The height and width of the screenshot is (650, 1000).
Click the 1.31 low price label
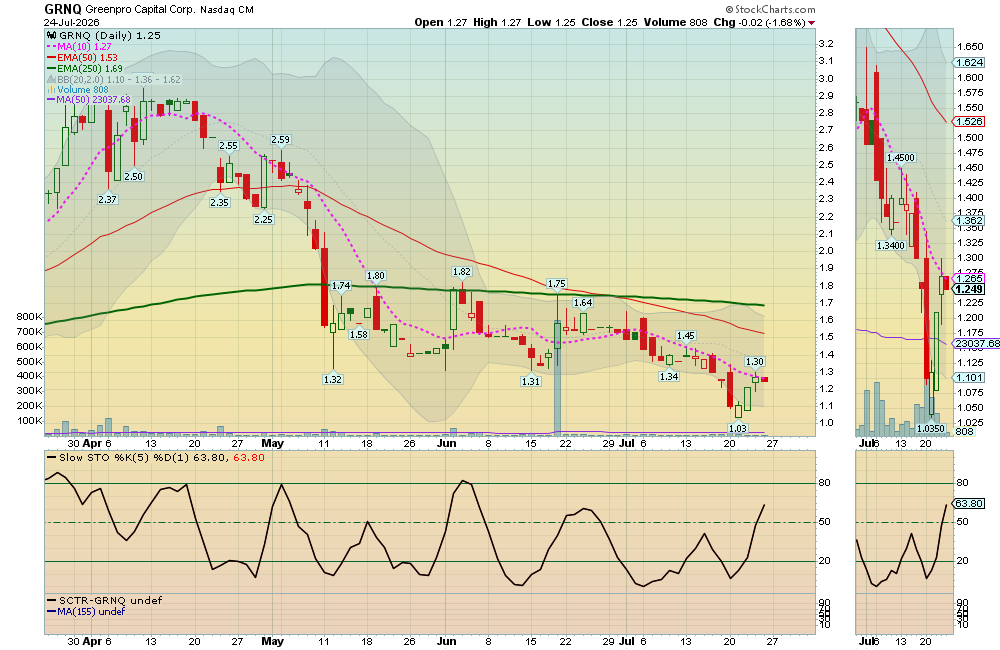pyautogui.click(x=531, y=381)
